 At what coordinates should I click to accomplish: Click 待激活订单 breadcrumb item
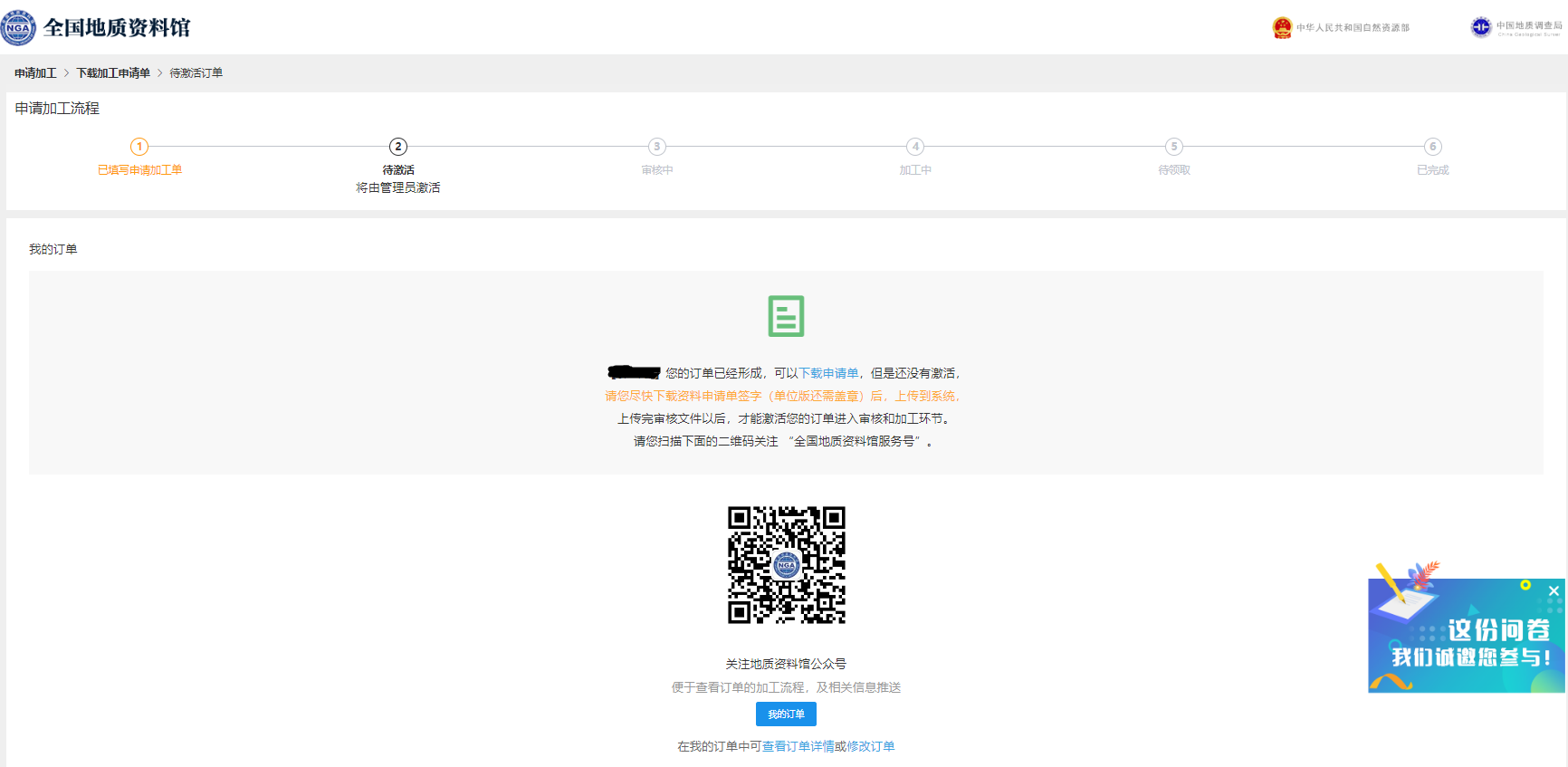pos(196,73)
